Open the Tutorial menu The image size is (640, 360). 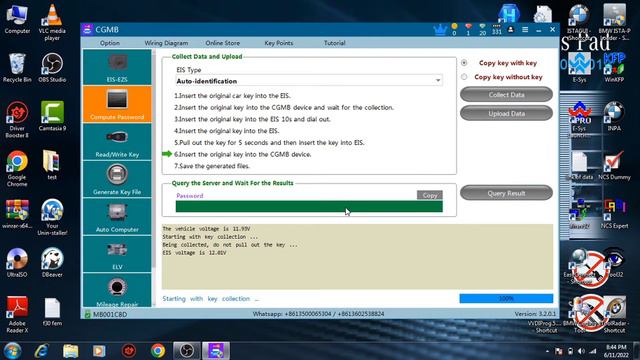(335, 43)
